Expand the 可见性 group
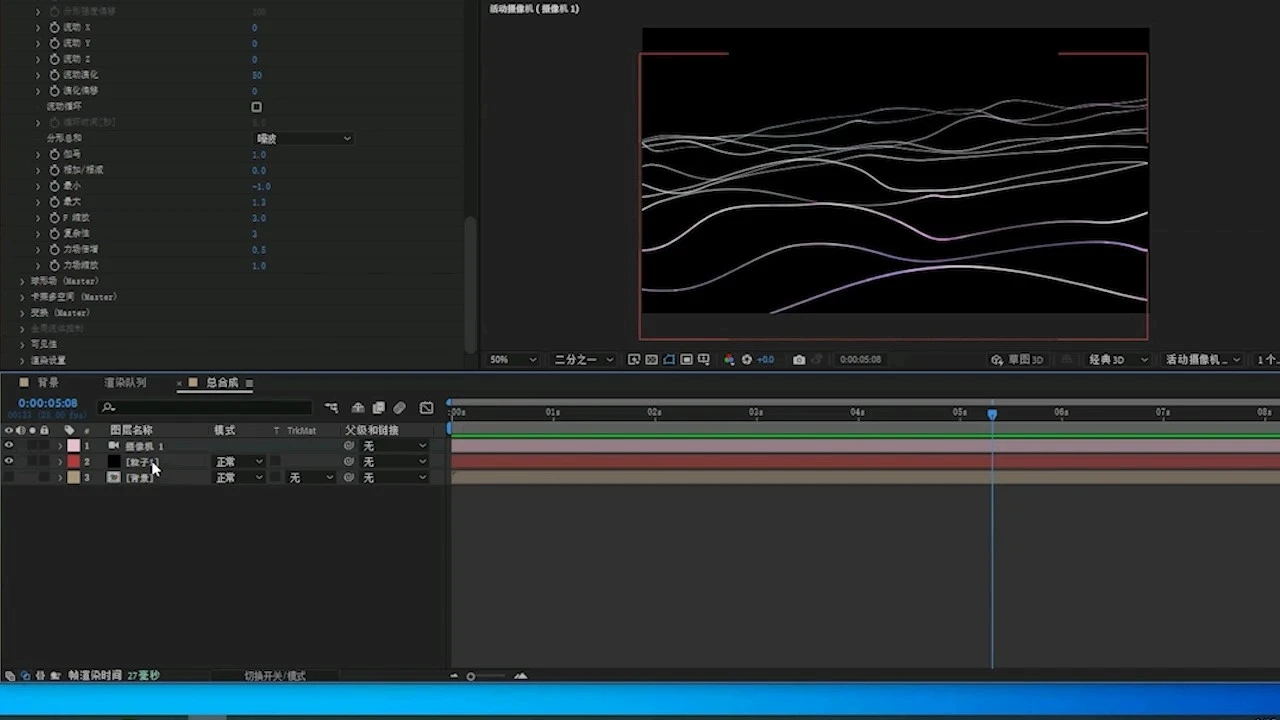This screenshot has width=1280, height=720. [x=23, y=345]
